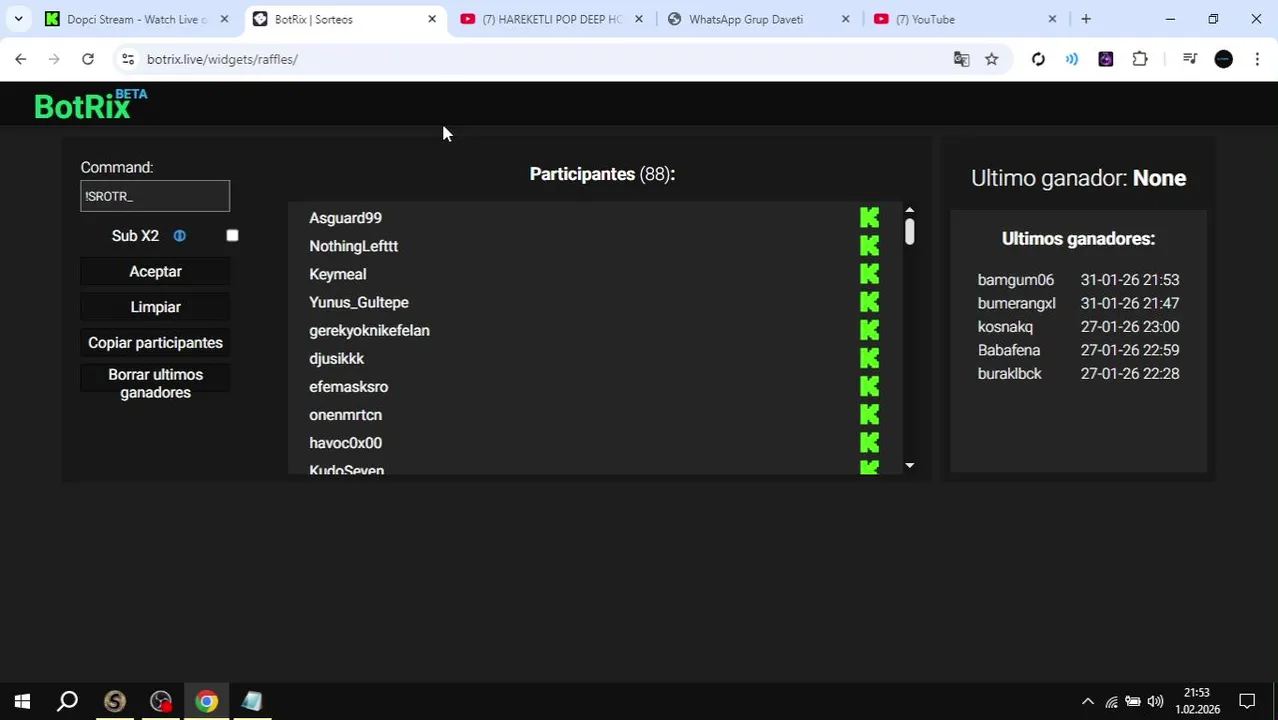The width and height of the screenshot is (1278, 720).
Task: Click past winner bamgum06
Action: click(1015, 280)
